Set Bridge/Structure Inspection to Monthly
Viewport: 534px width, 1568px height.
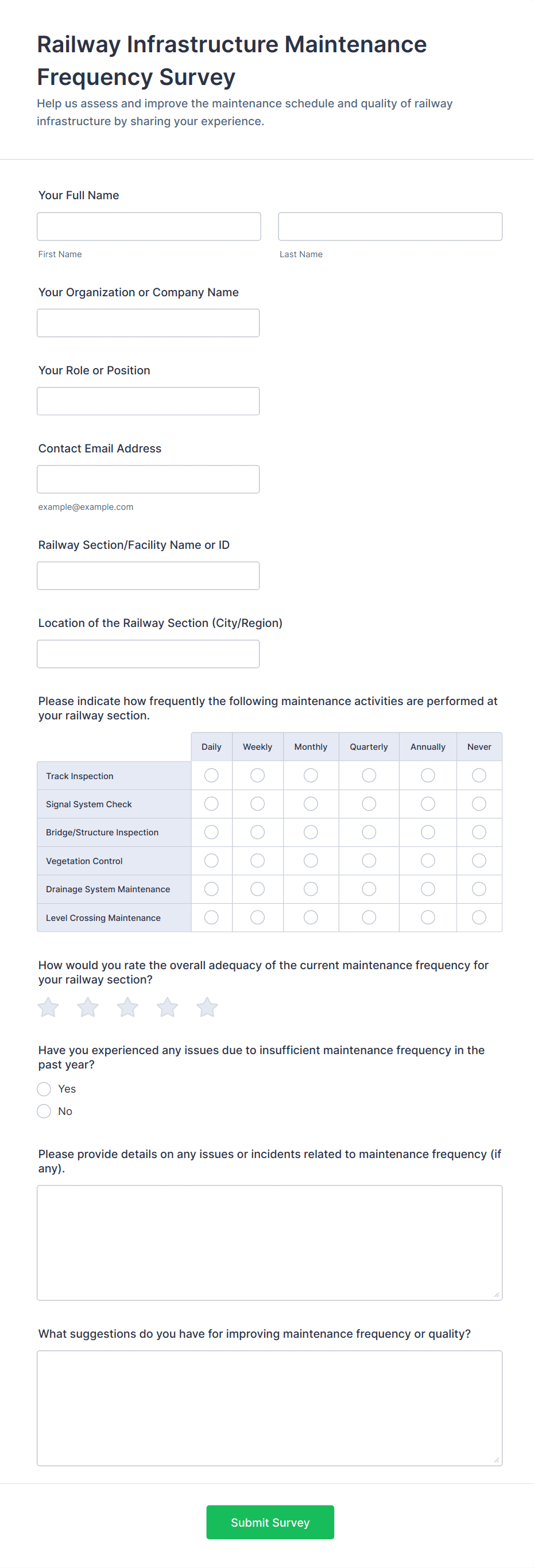pos(311,832)
